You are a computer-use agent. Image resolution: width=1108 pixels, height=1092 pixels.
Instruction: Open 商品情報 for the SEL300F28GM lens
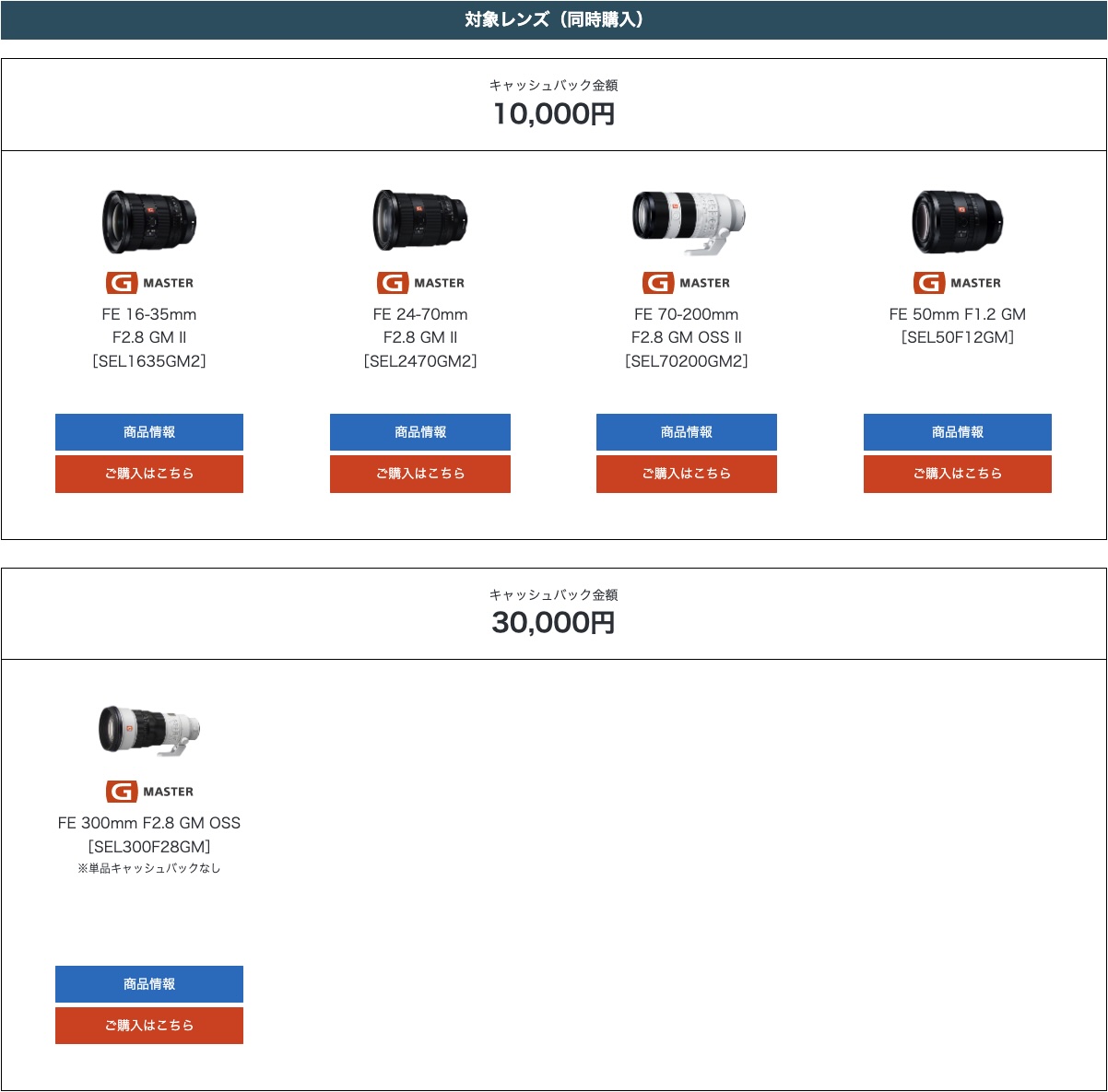coord(149,984)
